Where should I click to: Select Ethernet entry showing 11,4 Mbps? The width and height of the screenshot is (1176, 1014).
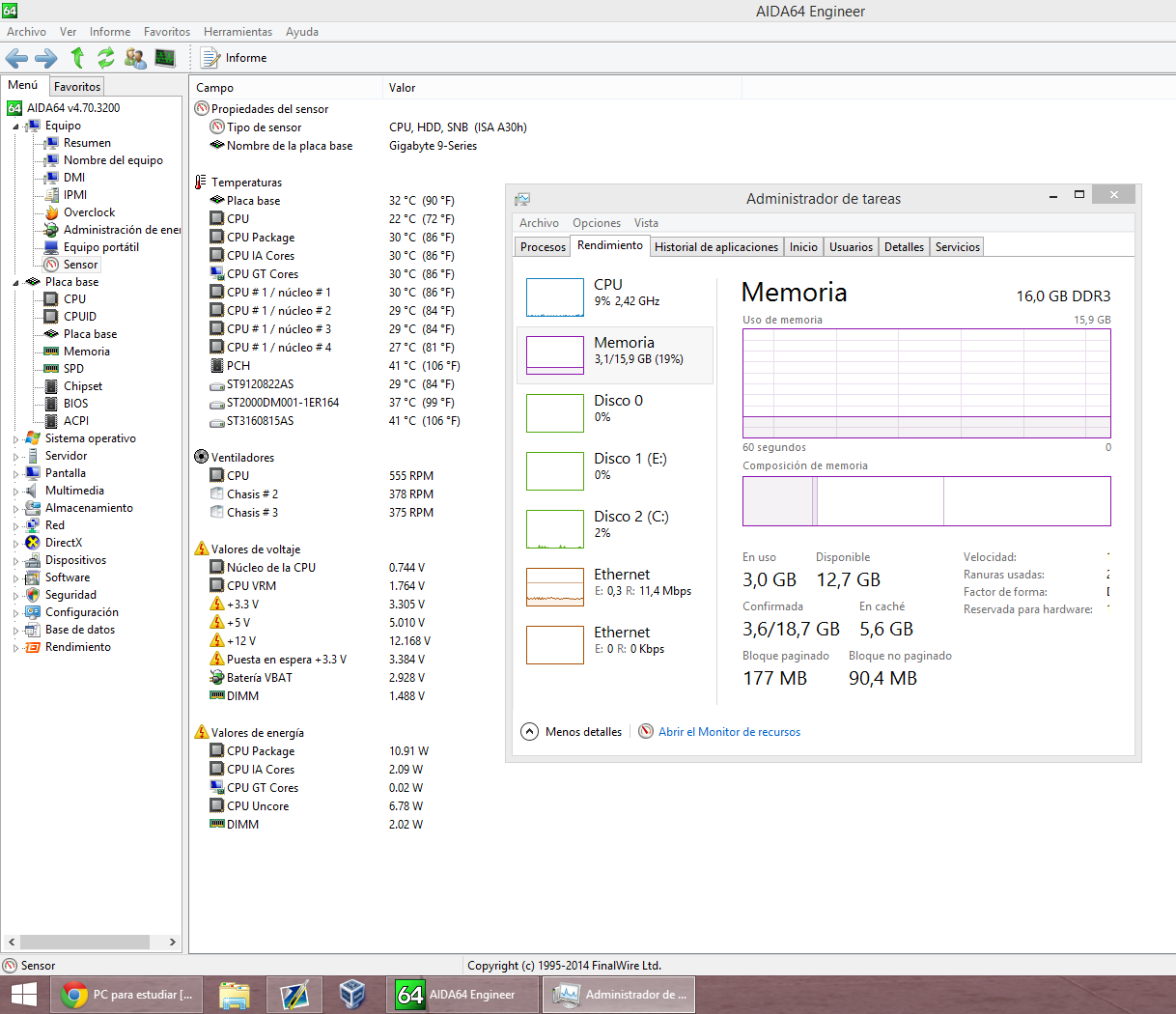point(615,586)
